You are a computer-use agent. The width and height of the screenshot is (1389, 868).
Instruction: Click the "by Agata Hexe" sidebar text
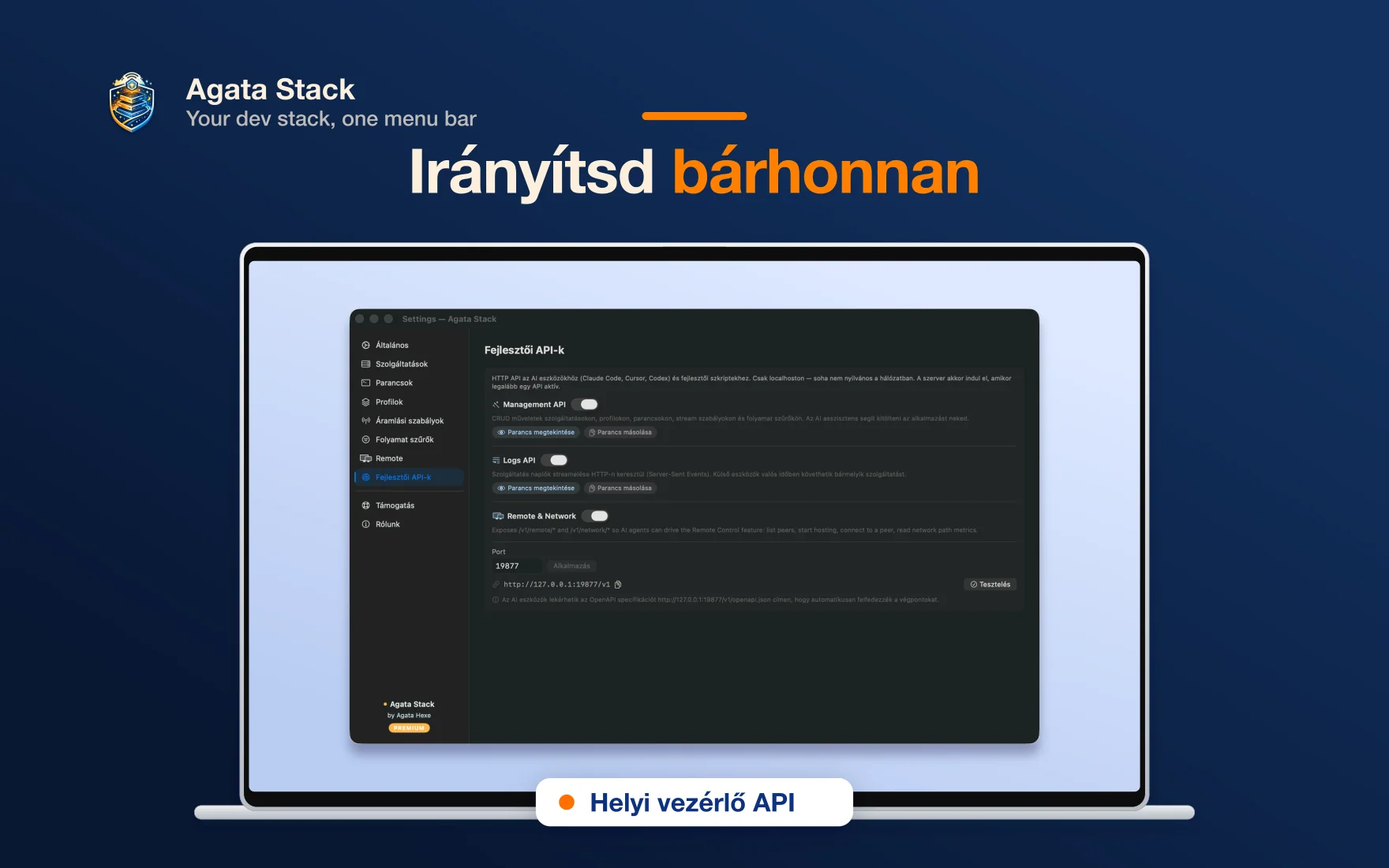pos(409,716)
